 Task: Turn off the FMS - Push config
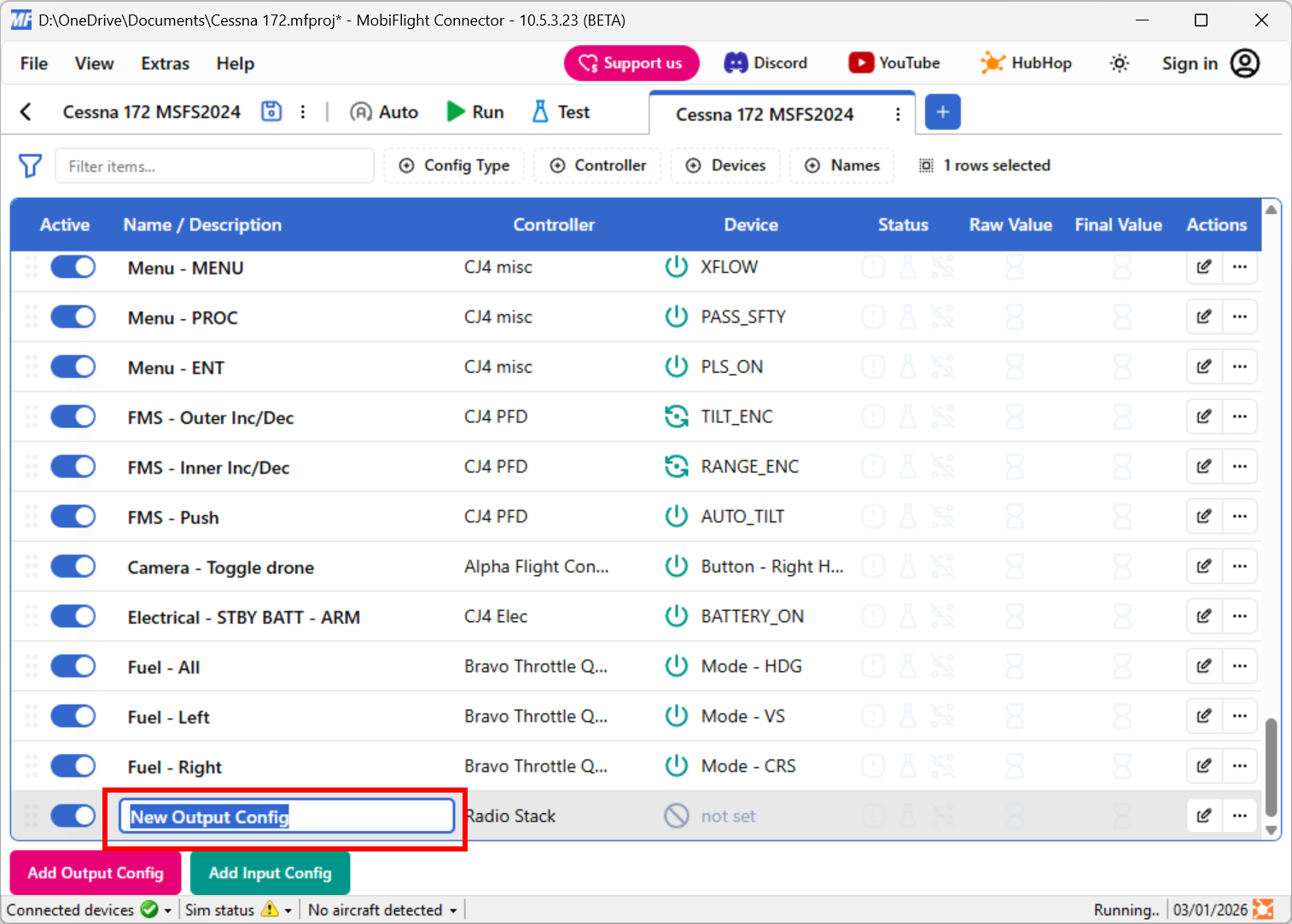tap(73, 516)
